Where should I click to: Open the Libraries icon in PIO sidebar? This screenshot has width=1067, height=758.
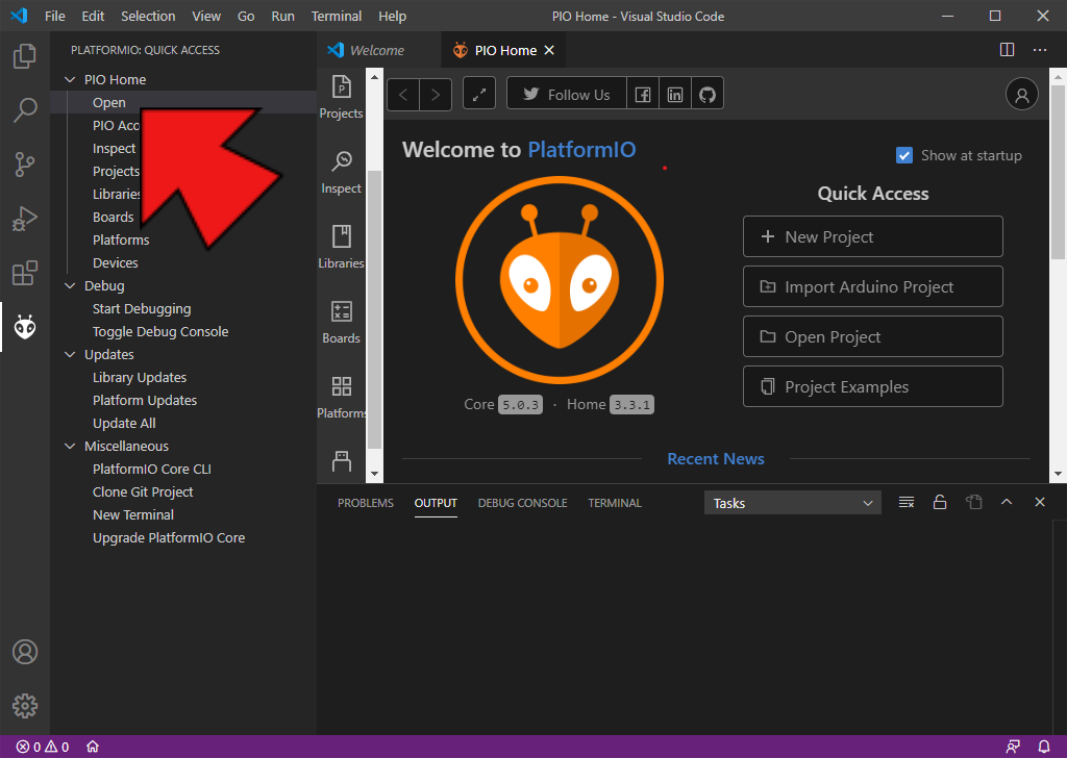click(x=341, y=246)
